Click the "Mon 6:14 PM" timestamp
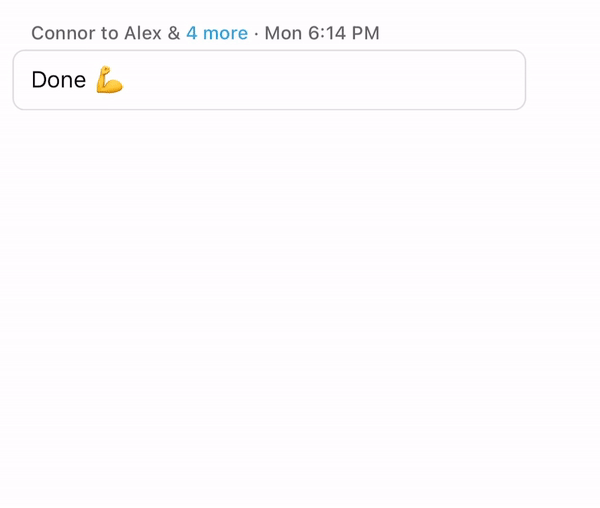 tap(322, 33)
